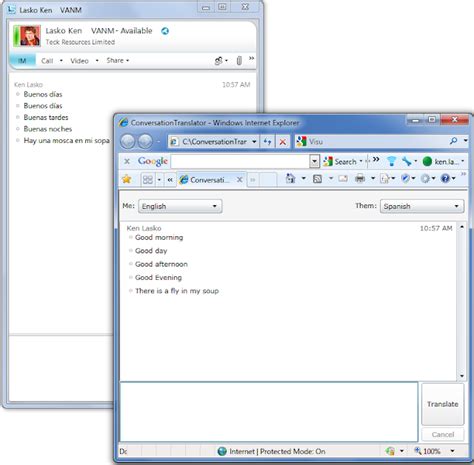The image size is (474, 465).
Task: Click the Tools gear icon in IE
Action: coord(425,179)
